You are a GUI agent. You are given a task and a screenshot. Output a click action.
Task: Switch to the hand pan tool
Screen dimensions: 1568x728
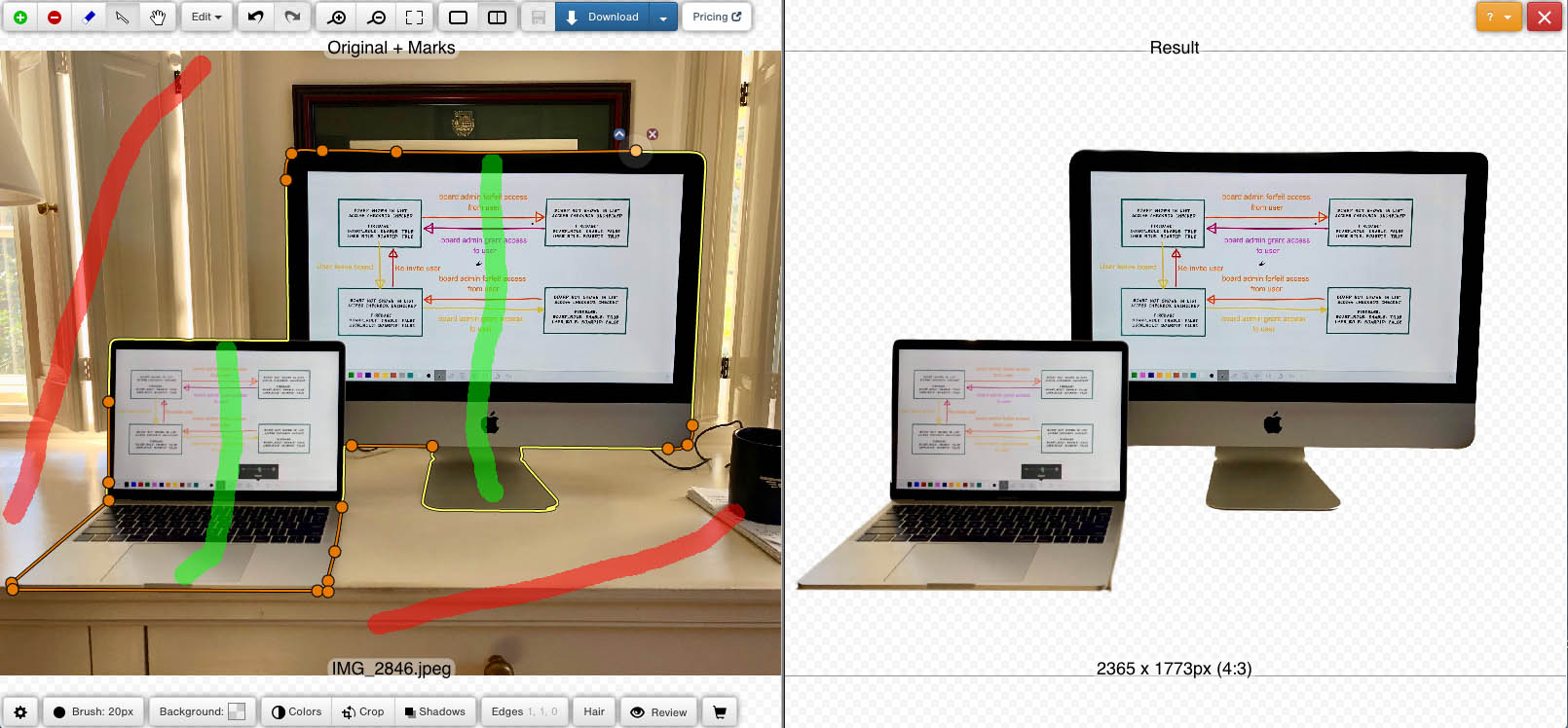(x=158, y=18)
